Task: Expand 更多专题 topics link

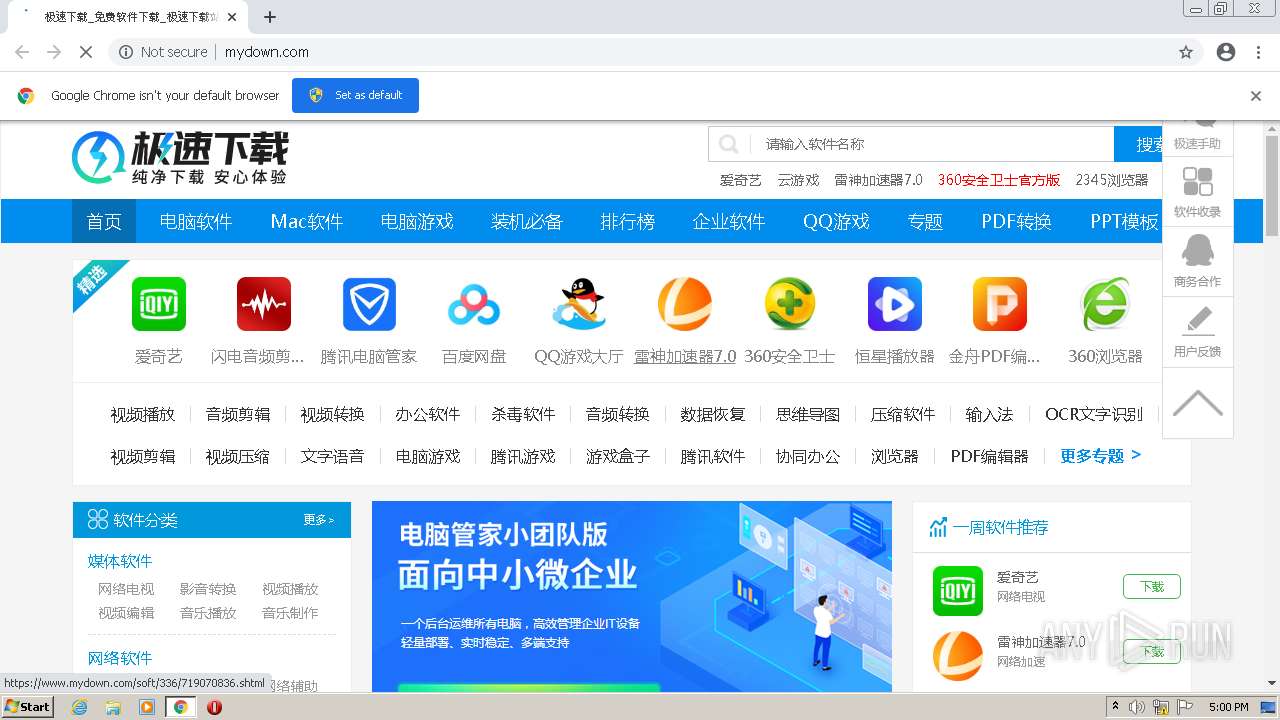Action: pos(1100,456)
